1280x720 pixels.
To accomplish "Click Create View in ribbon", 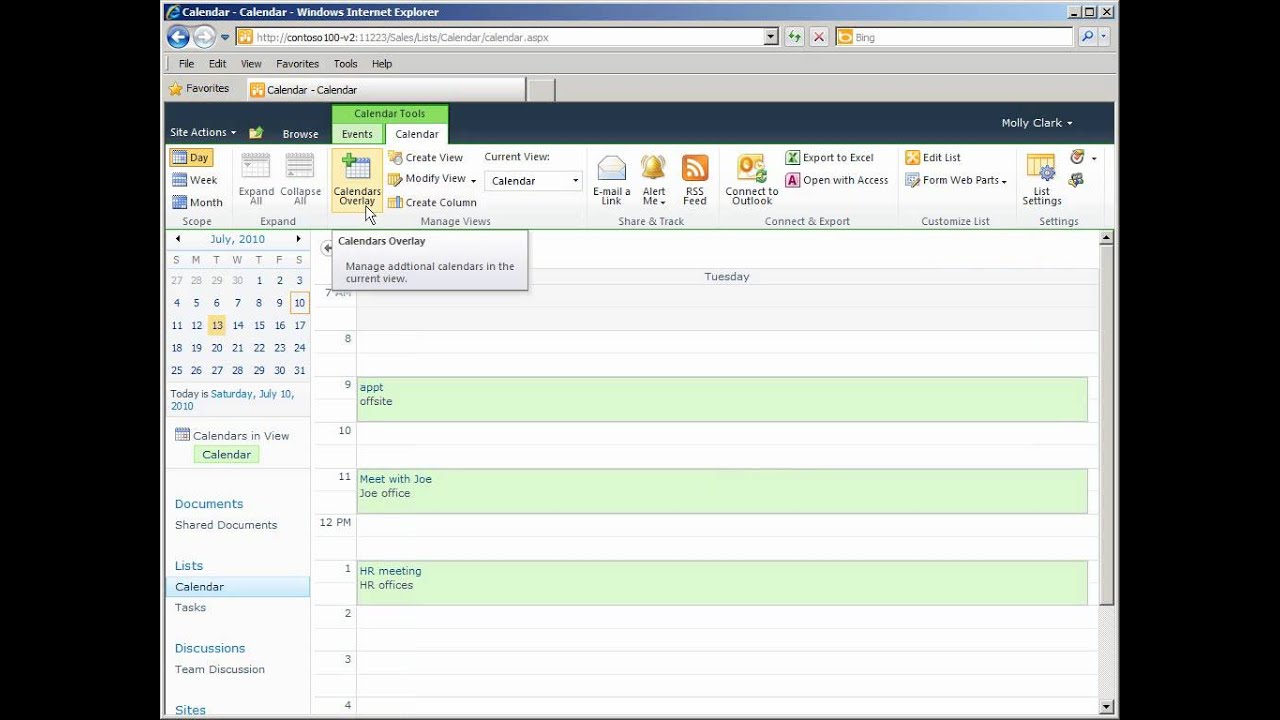I will coord(426,157).
